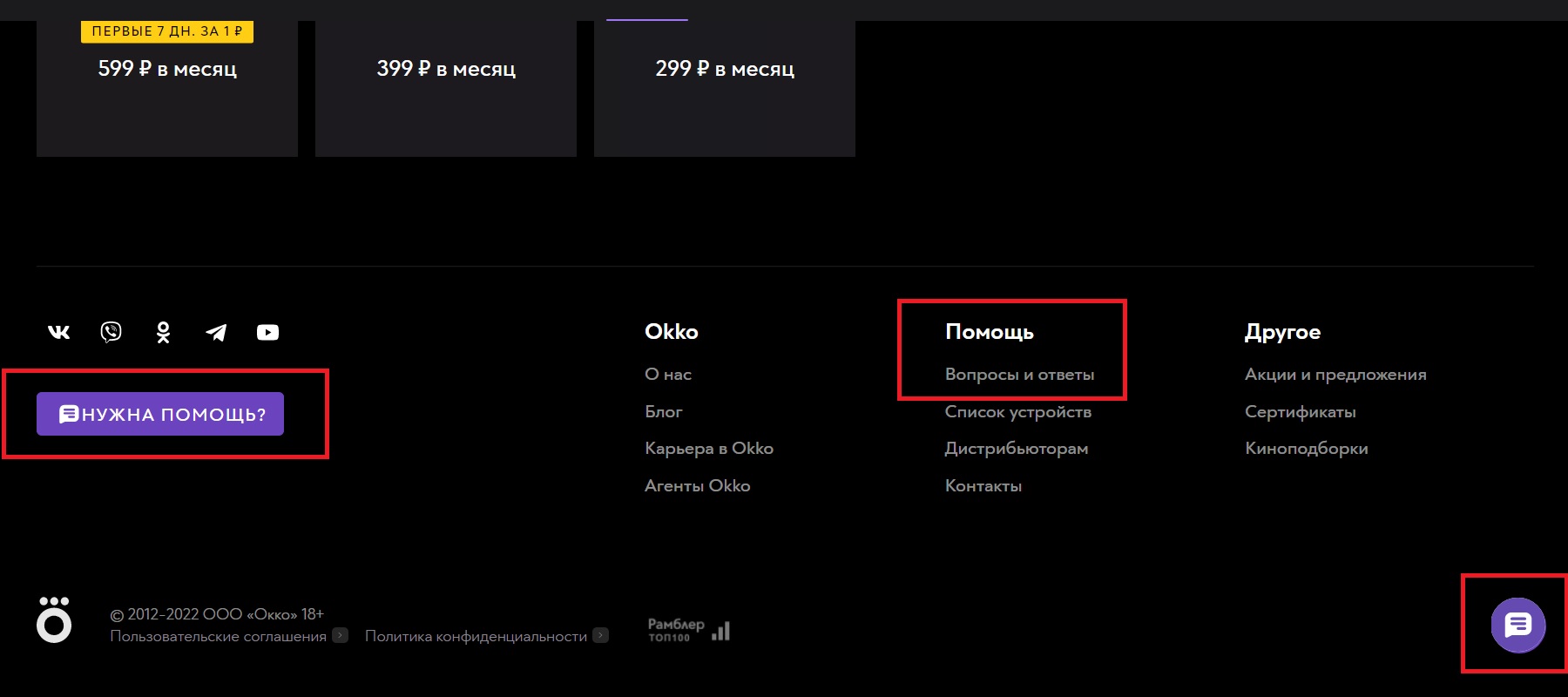This screenshot has height=697, width=1568.
Task: Click the Рамблер Топ100 counter icon
Action: (x=688, y=630)
